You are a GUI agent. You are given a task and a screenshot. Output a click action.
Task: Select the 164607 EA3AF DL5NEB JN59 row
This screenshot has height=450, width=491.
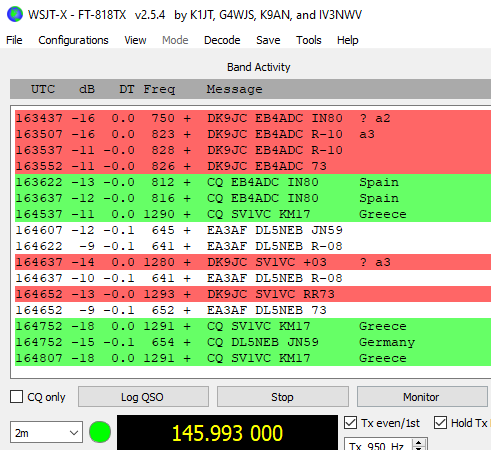coord(253,230)
